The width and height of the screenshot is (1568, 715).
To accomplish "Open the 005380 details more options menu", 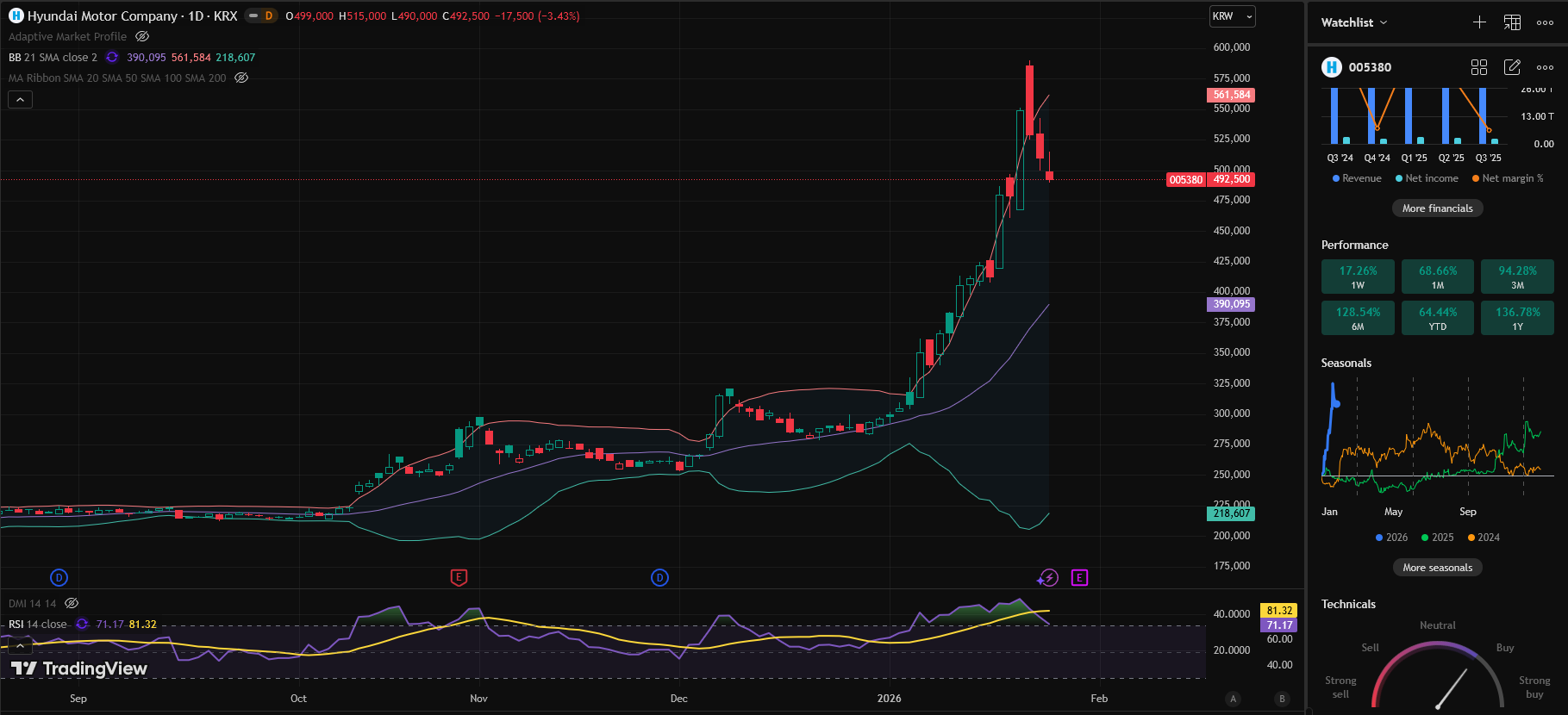I will [x=1546, y=67].
